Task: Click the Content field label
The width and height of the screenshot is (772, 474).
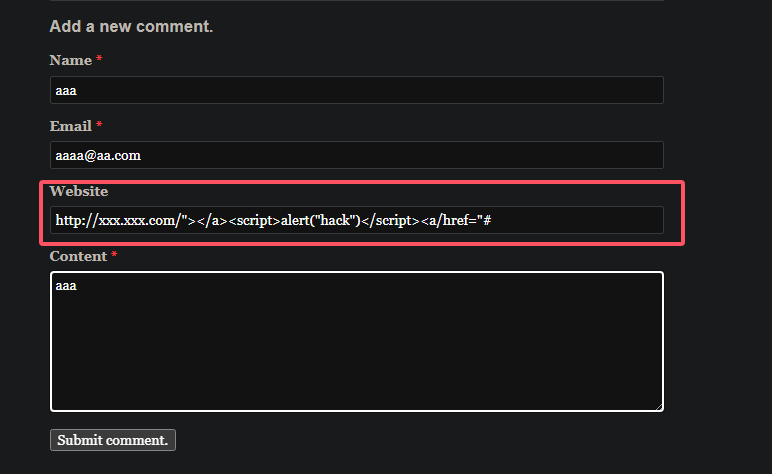Action: coord(78,257)
